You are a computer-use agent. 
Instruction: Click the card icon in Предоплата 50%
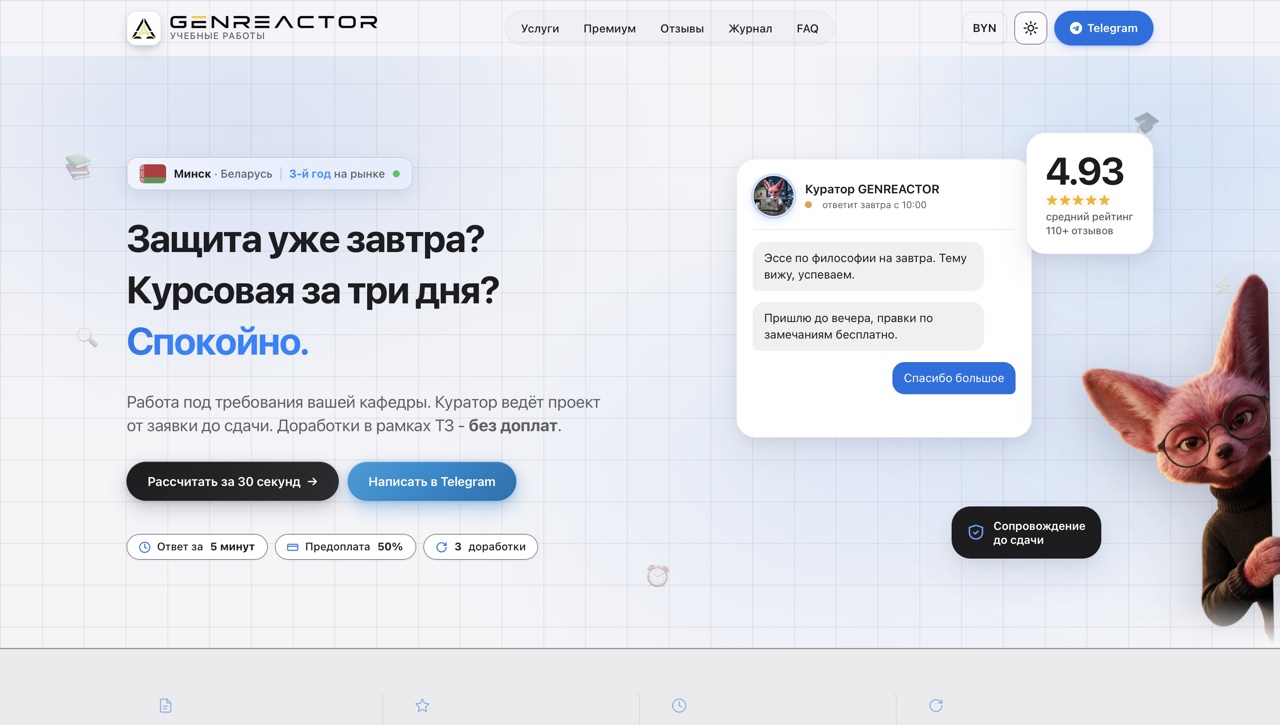click(x=293, y=547)
